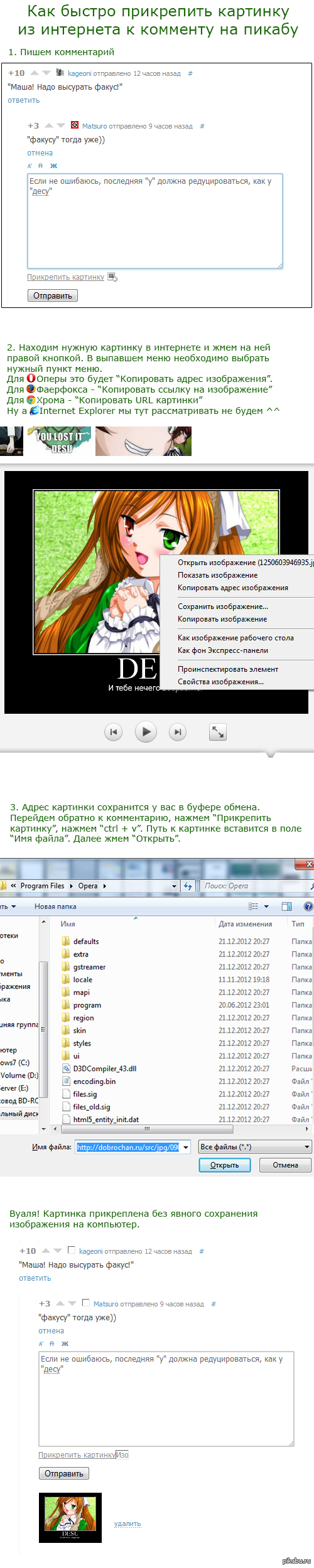Viewport: 314px width, 1568px height.
Task: Open the 'YOU LOST IT DESU' thumbnail
Action: pos(59,441)
